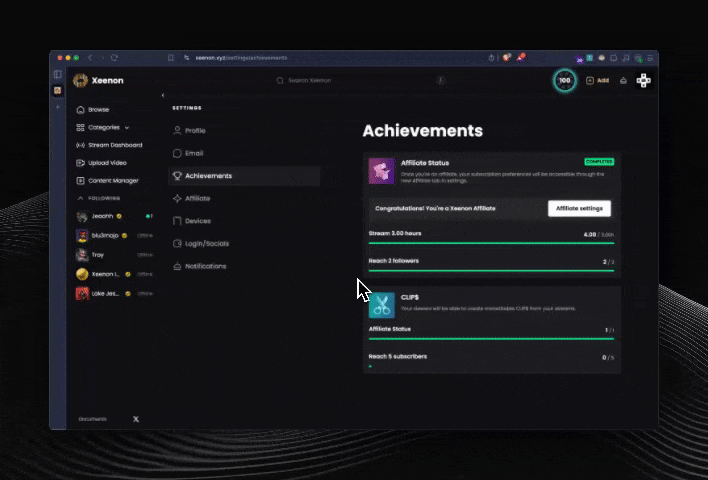
Task: Open the user avatar menu
Action: (x=643, y=80)
